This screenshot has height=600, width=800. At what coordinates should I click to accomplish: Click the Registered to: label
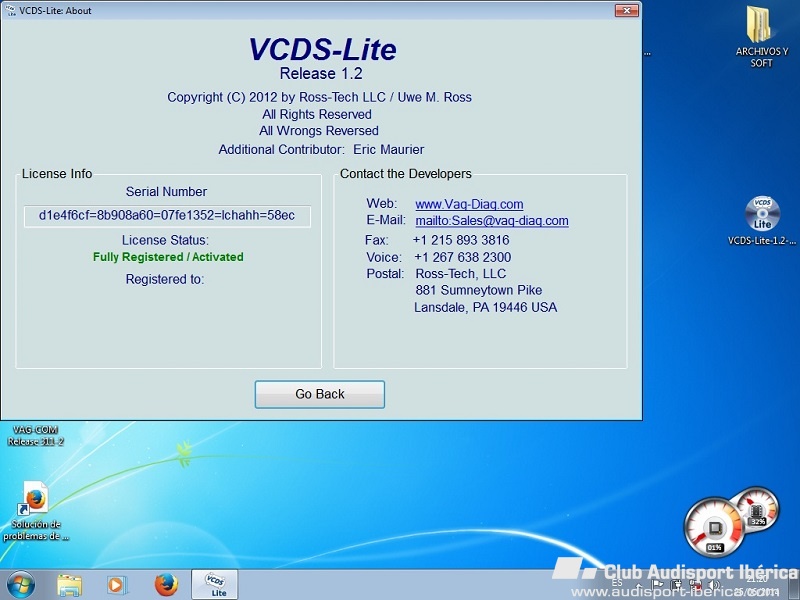(x=165, y=279)
